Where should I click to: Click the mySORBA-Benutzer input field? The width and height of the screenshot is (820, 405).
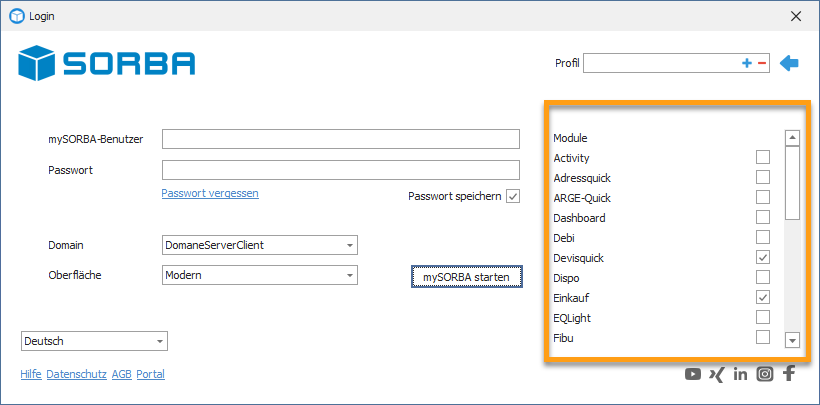click(x=341, y=139)
